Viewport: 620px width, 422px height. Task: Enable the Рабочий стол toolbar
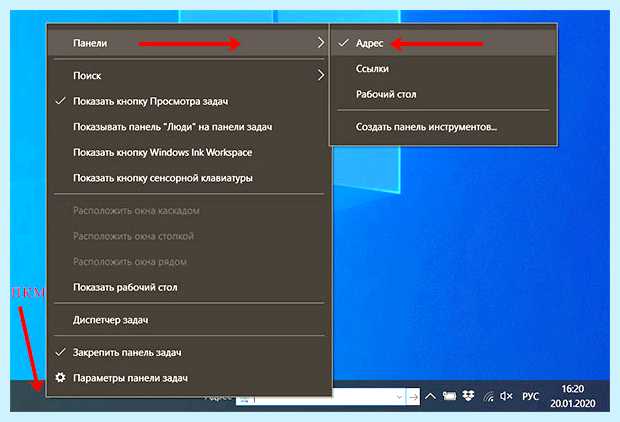coord(443,95)
